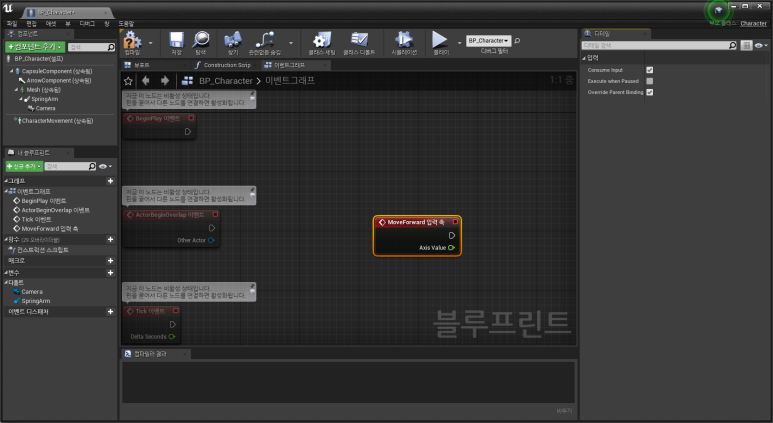Click the Unreal Engine logo icon
This screenshot has height=423, width=773.
[8, 7]
